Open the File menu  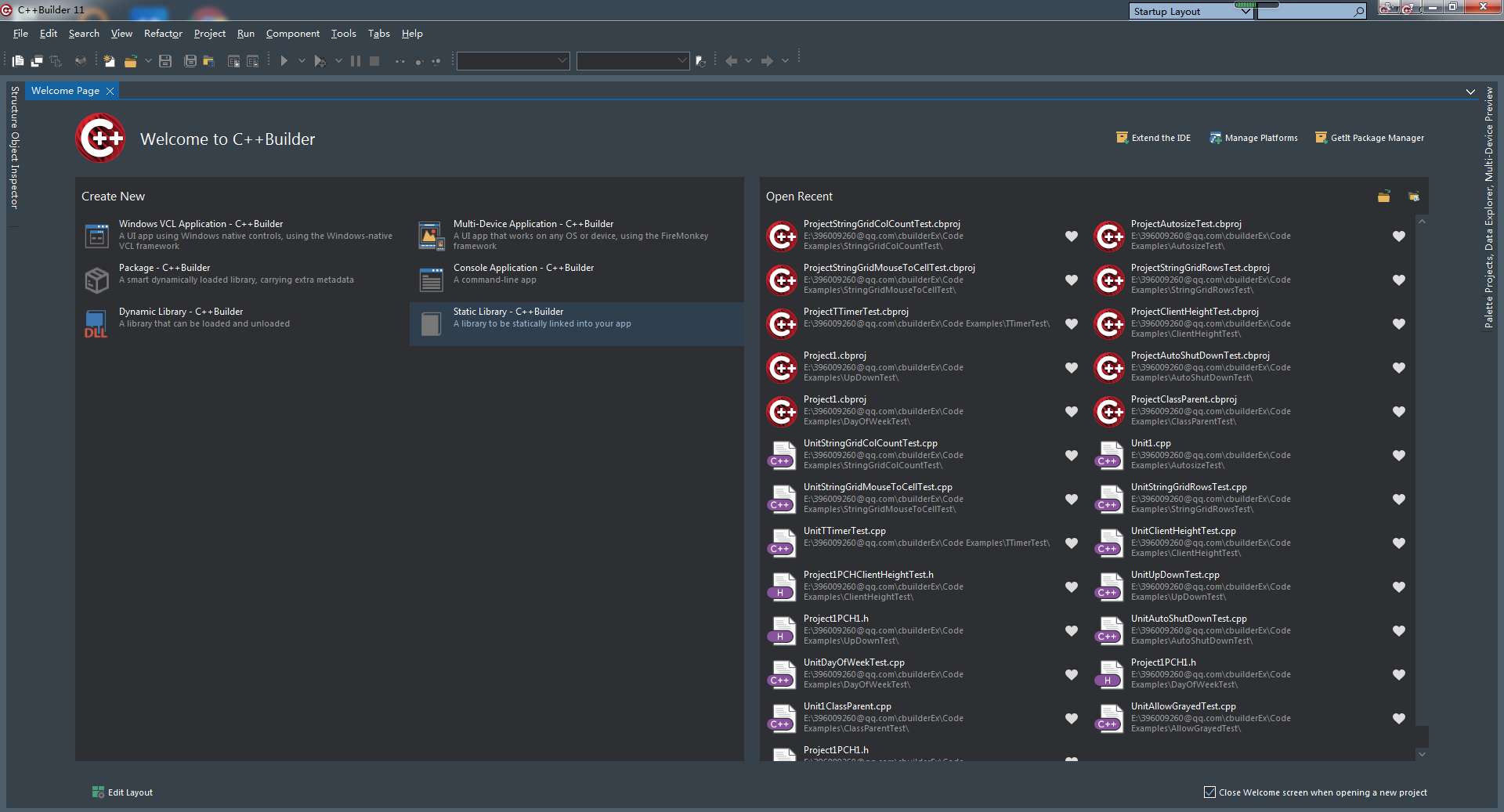tap(20, 34)
